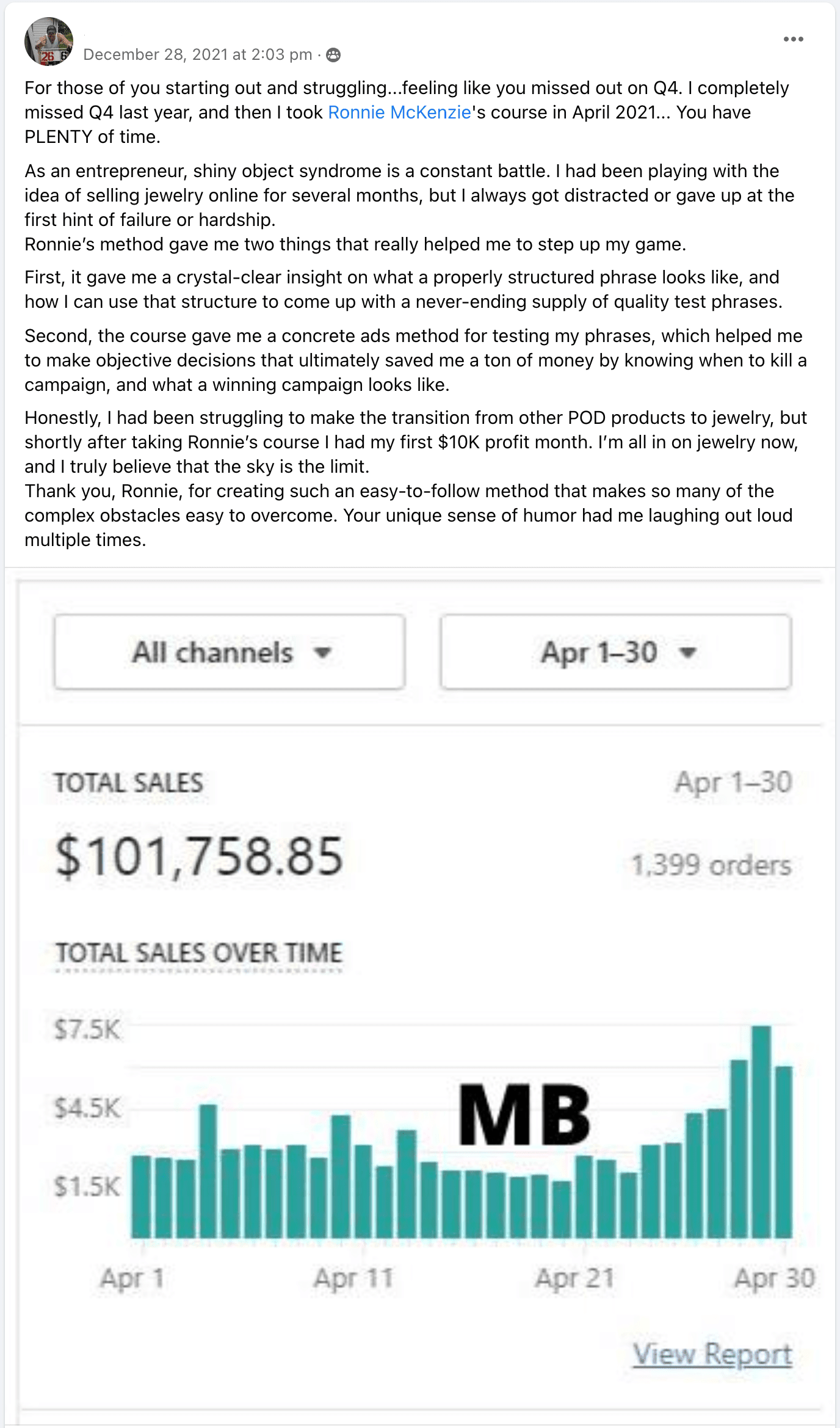Click the $7.5K y-axis label

pos(88,1029)
